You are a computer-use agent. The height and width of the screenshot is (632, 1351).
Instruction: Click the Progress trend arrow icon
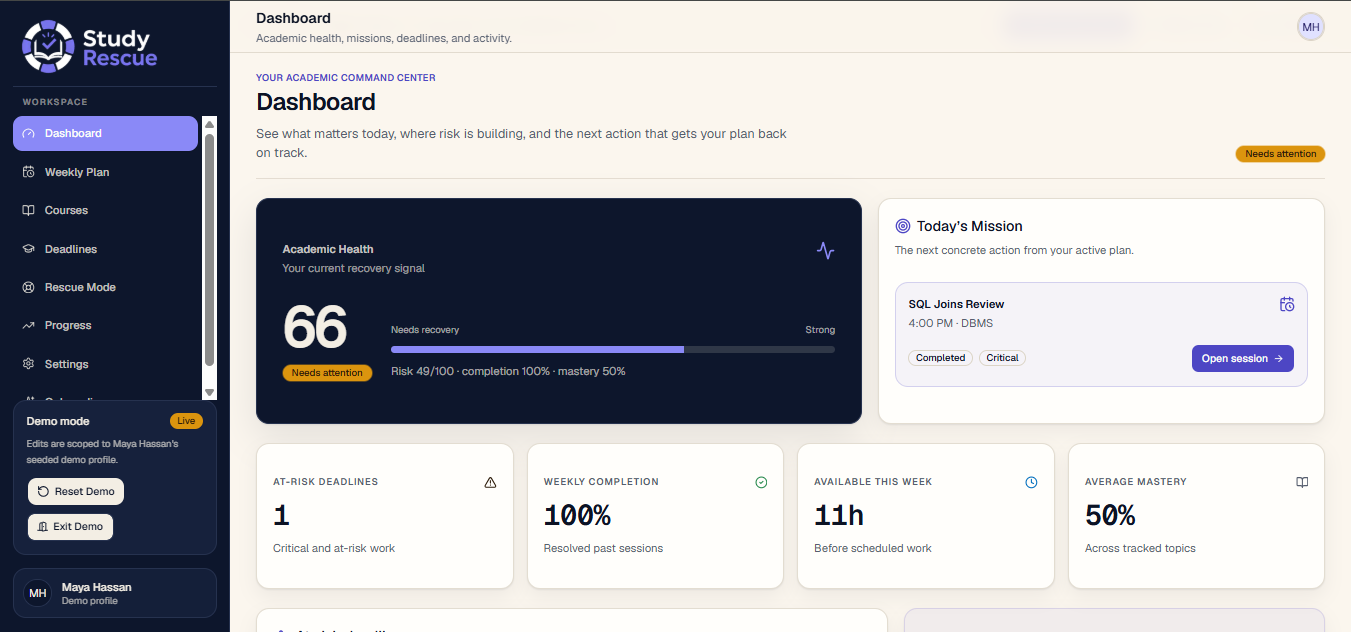[x=28, y=325]
